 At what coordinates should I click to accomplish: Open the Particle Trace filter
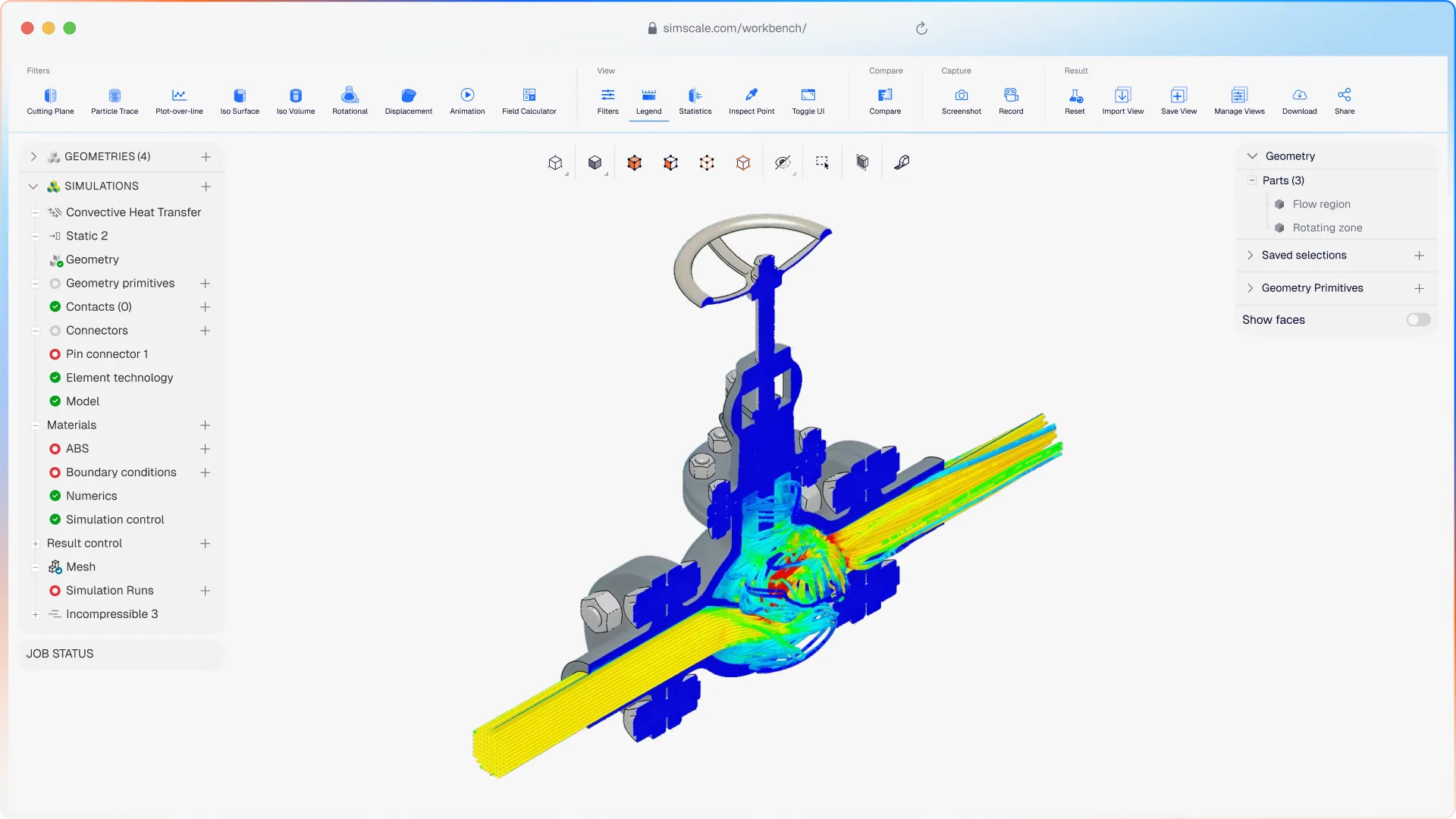[x=115, y=102]
